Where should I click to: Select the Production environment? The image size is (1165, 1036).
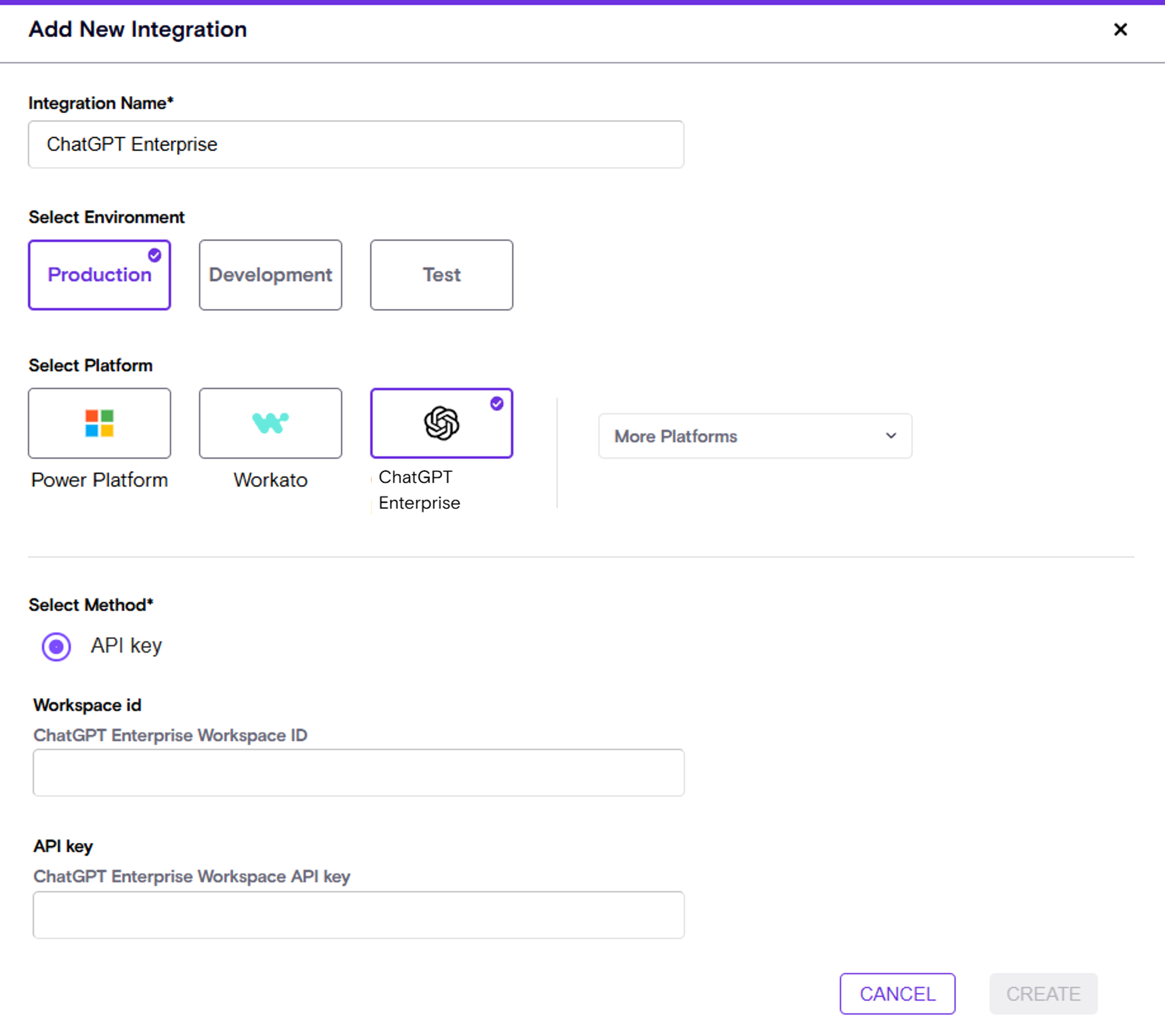point(99,275)
